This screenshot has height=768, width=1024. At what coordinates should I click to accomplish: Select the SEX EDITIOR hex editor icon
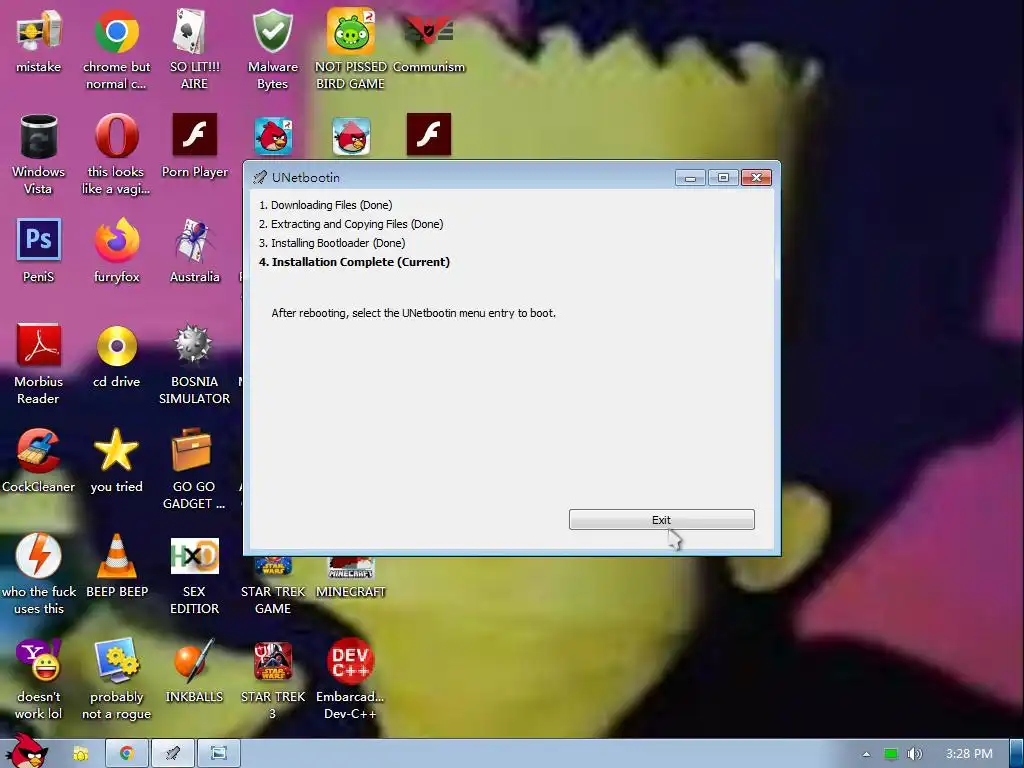point(194,575)
